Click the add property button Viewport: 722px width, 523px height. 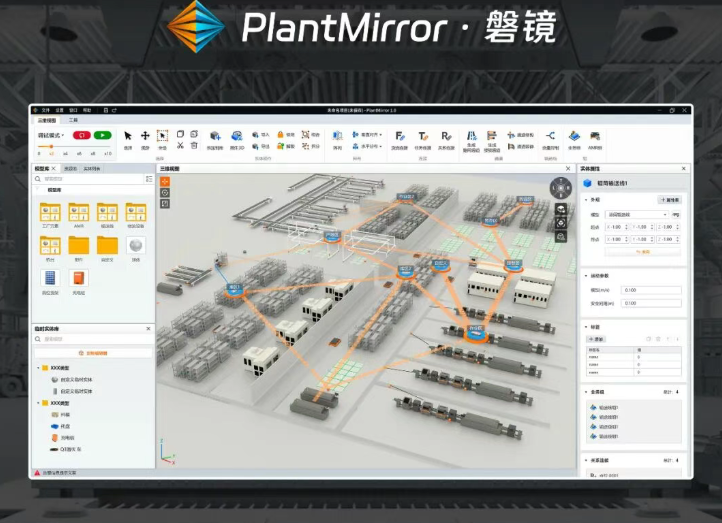(669, 200)
